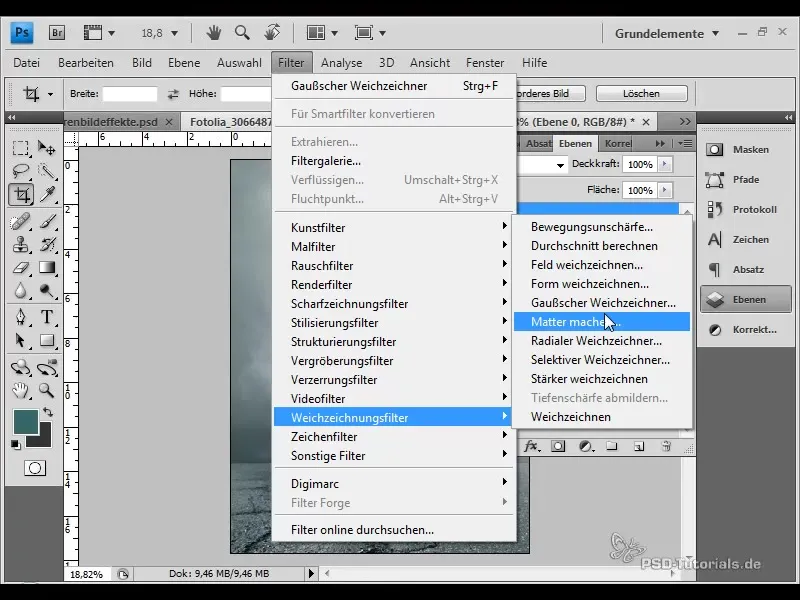Open the Pfade panel
The width and height of the screenshot is (800, 600).
pos(745,180)
